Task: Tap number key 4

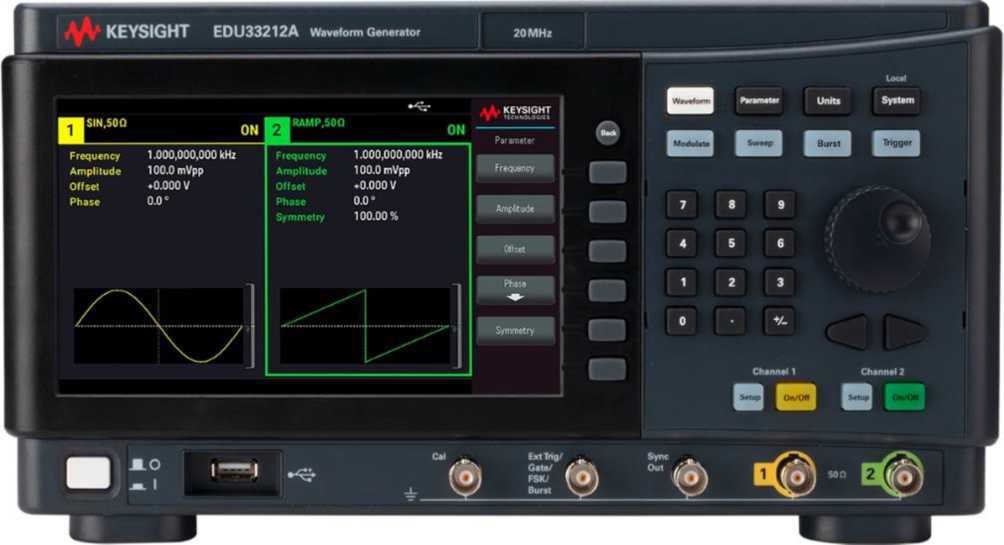Action: (682, 243)
